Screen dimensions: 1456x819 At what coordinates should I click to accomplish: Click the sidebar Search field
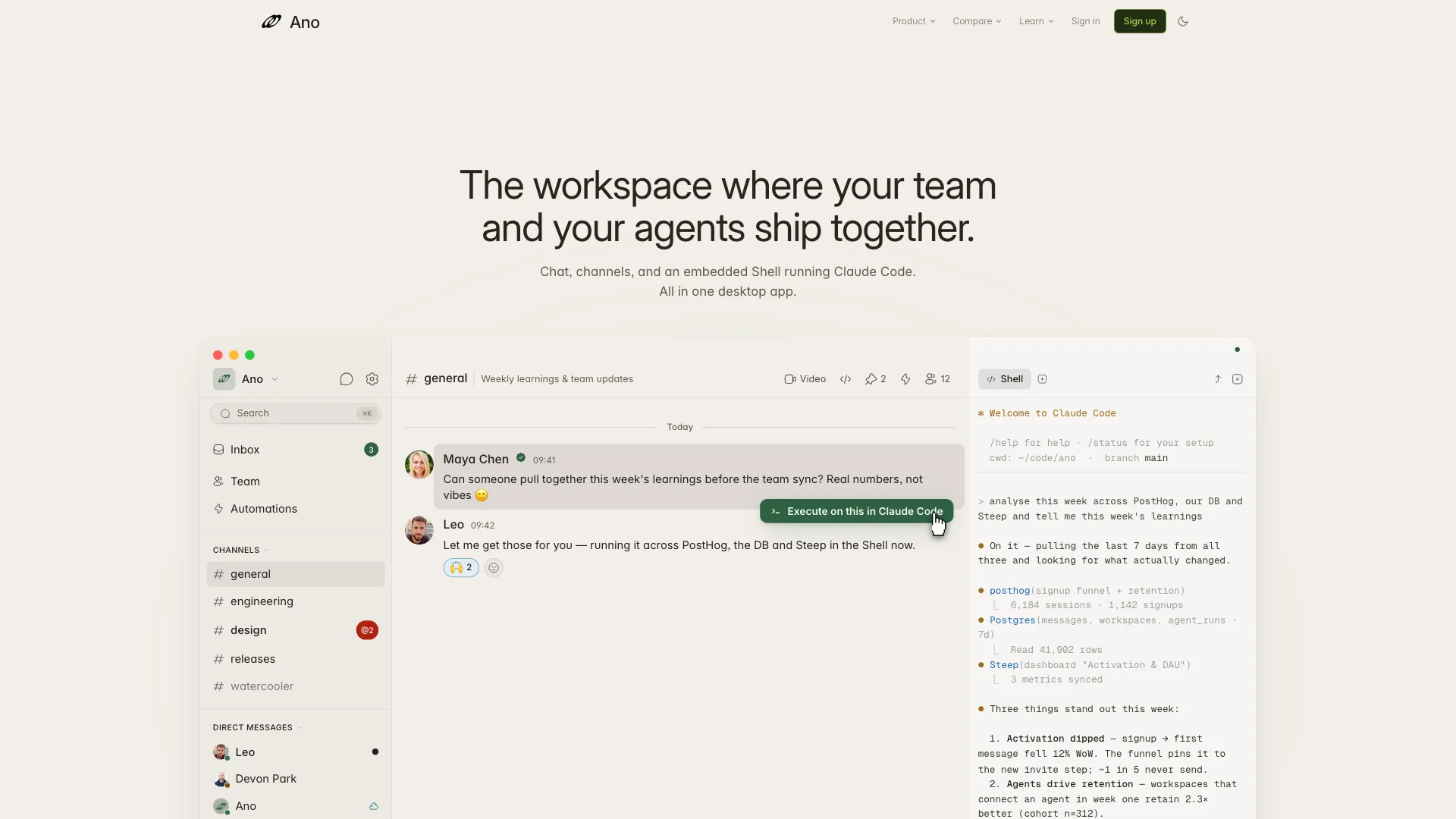[x=296, y=413]
